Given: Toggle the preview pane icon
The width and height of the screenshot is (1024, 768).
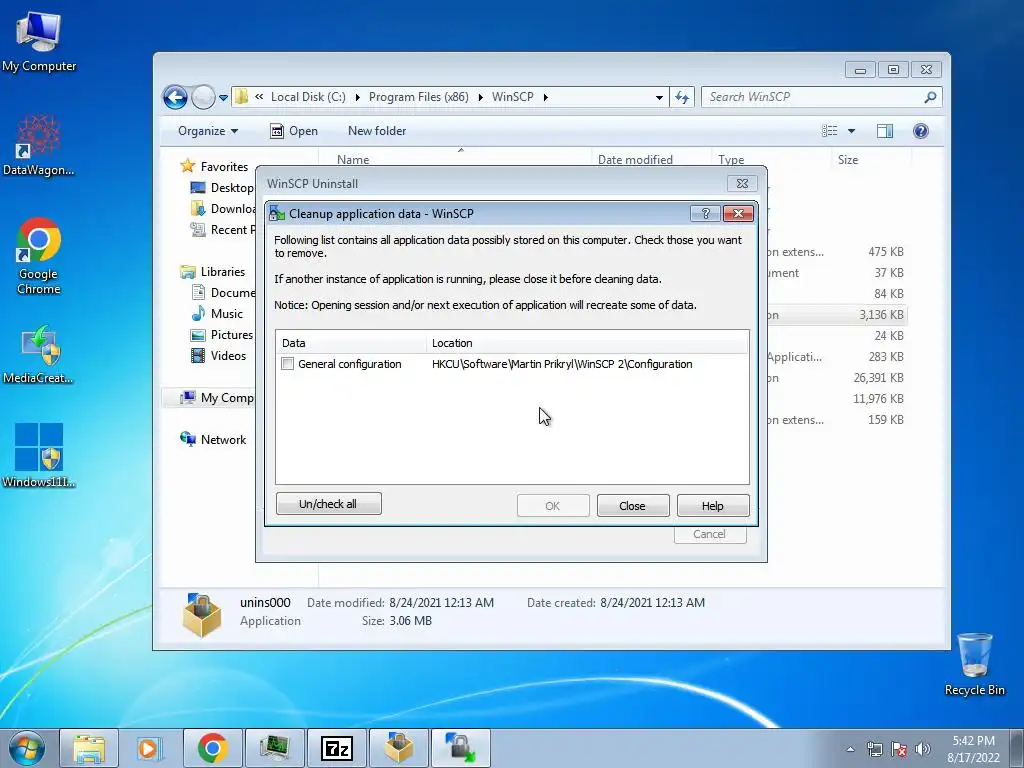Looking at the screenshot, I should pyautogui.click(x=884, y=131).
